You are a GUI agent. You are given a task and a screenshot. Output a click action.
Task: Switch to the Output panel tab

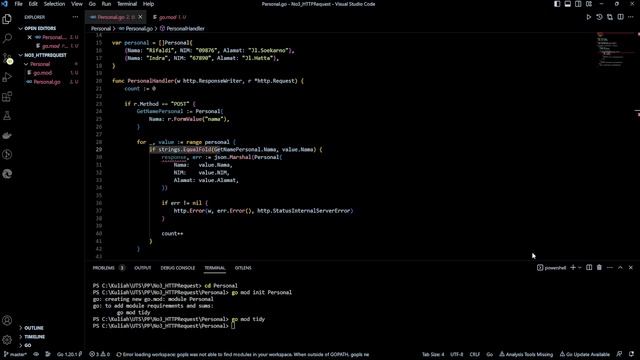[142, 268]
